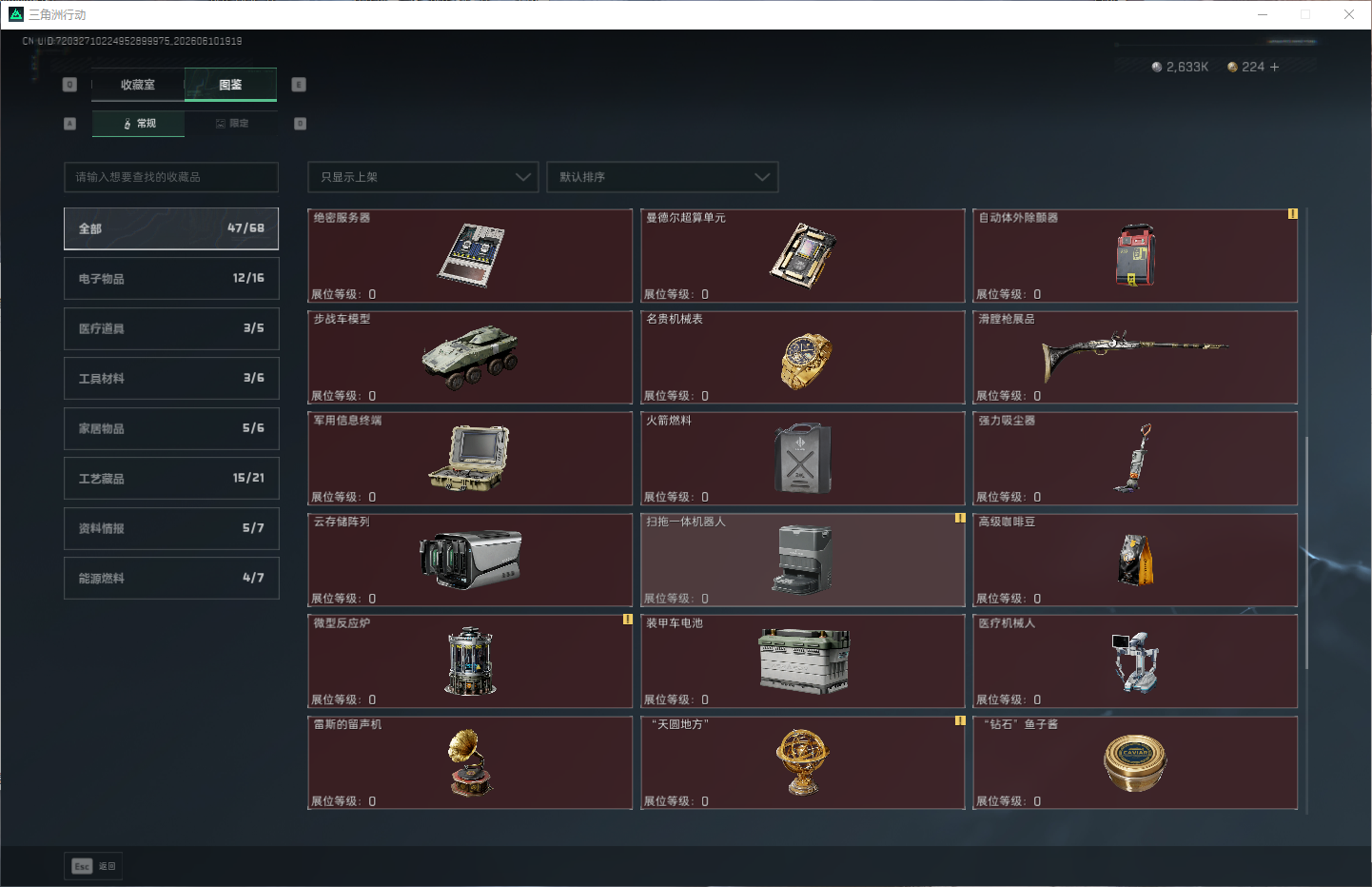
Task: Select the 医疗机械人 medical robot icon
Action: click(1134, 661)
